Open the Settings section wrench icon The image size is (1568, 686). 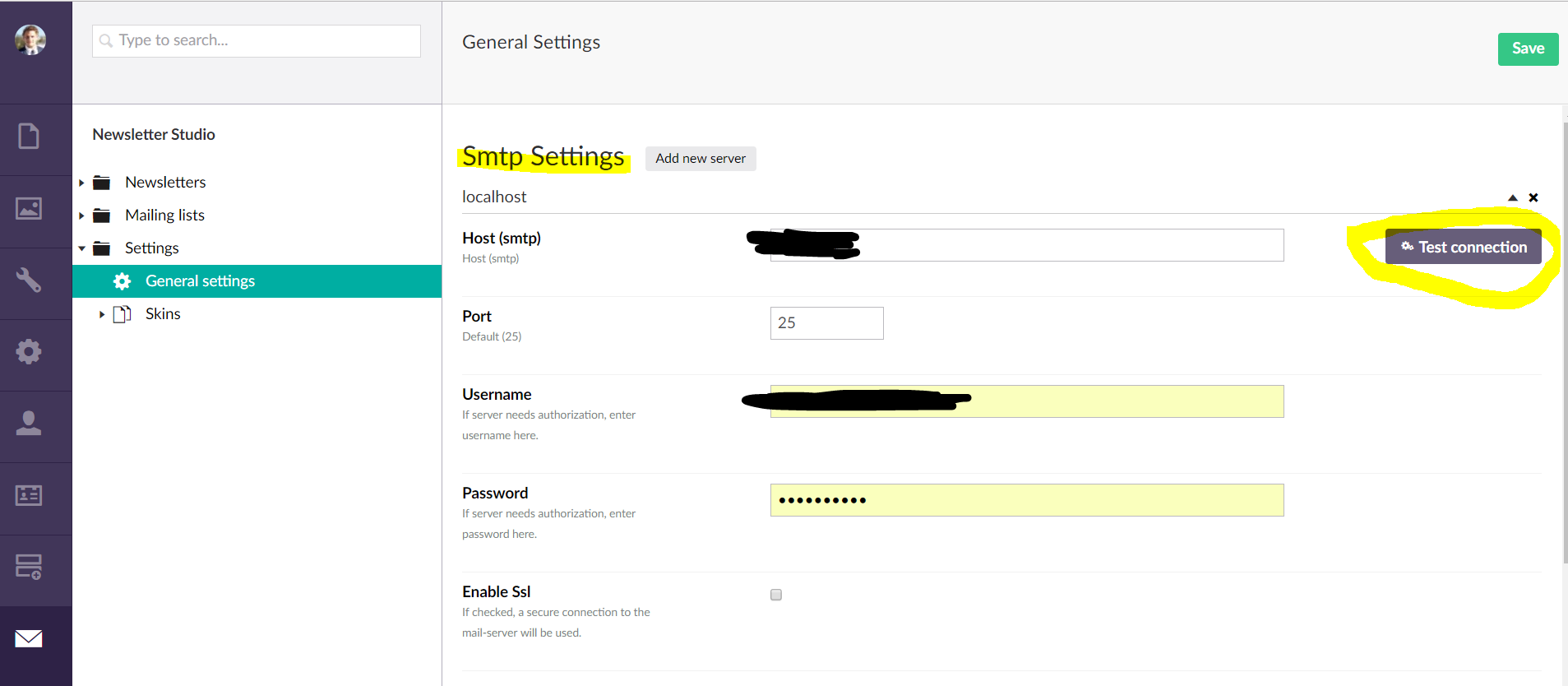pyautogui.click(x=29, y=280)
